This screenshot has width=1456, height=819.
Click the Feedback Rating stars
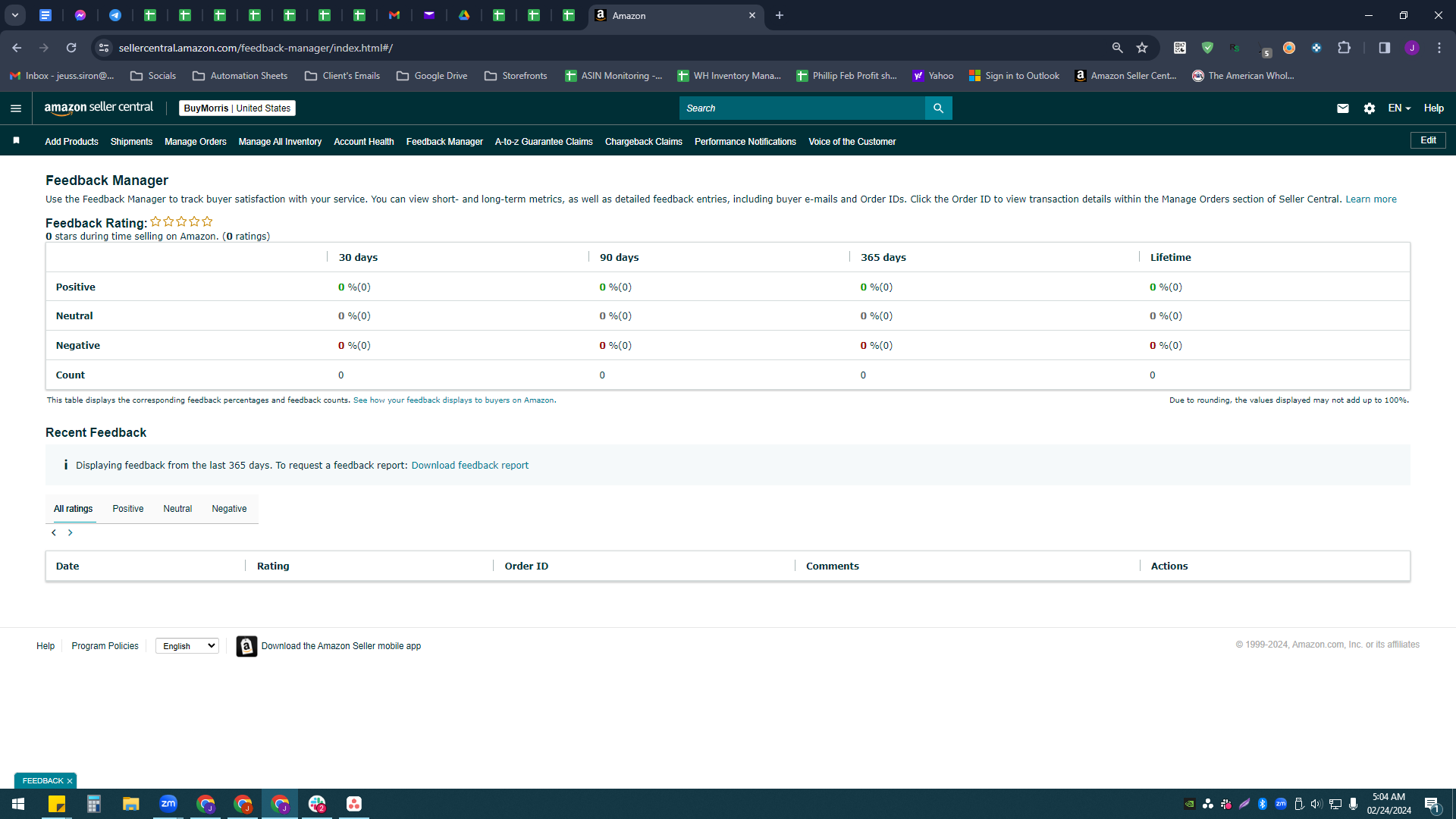coord(181,221)
